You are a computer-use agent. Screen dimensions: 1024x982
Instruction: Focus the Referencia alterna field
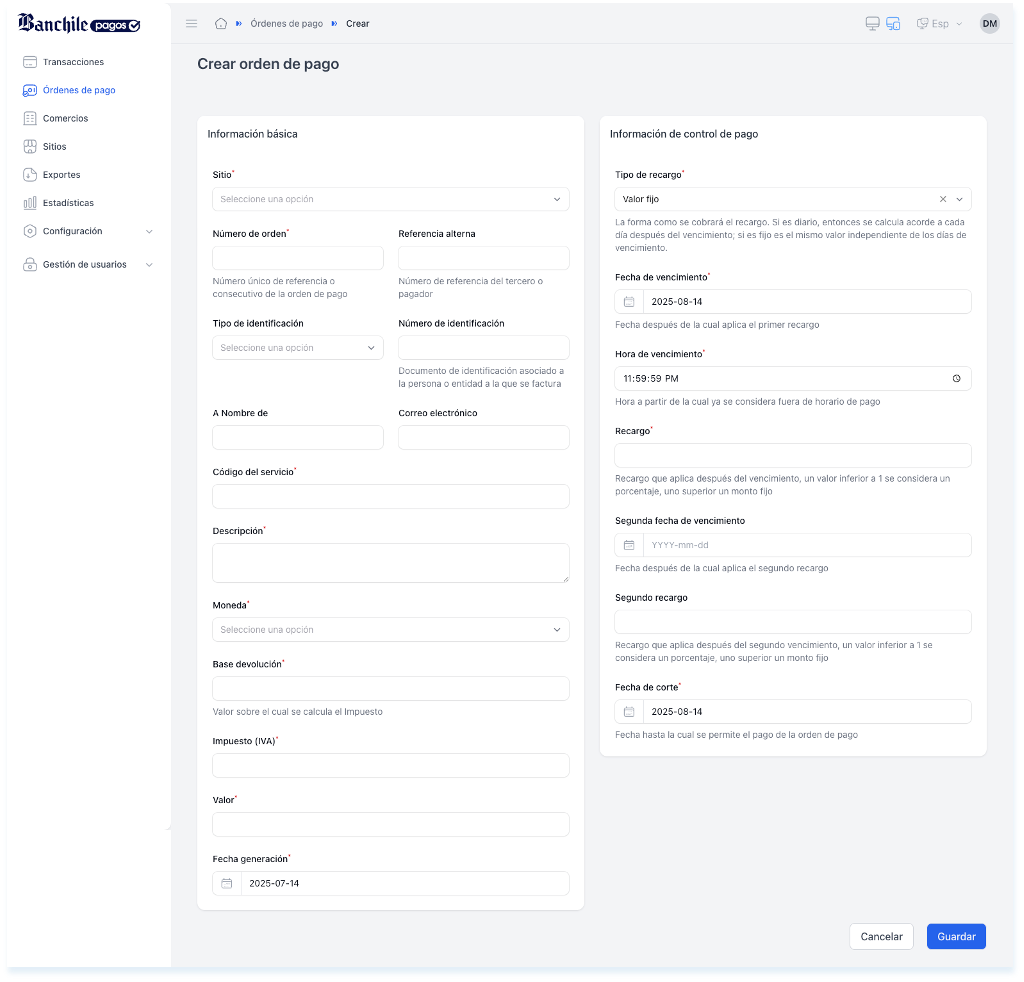484,258
